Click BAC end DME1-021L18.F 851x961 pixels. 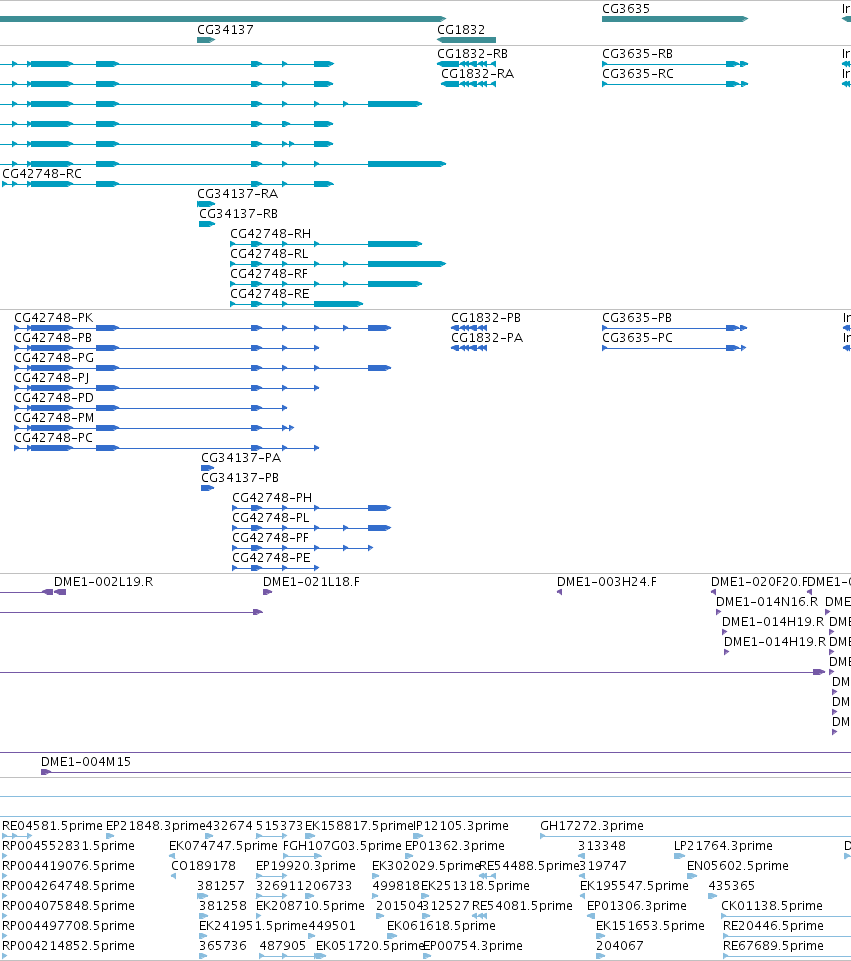(311, 582)
